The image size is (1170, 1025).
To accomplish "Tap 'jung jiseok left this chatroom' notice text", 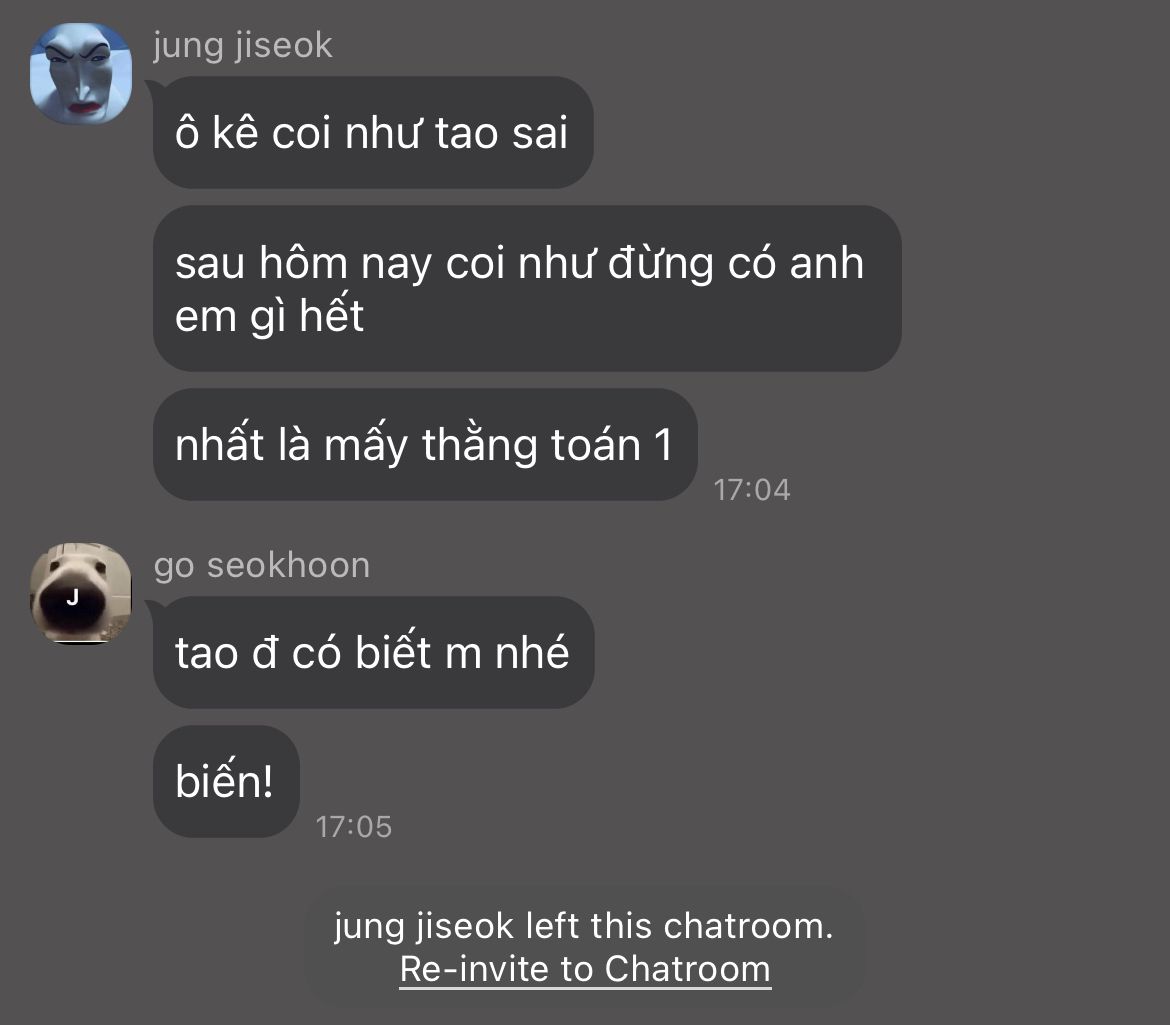I will click(x=584, y=926).
